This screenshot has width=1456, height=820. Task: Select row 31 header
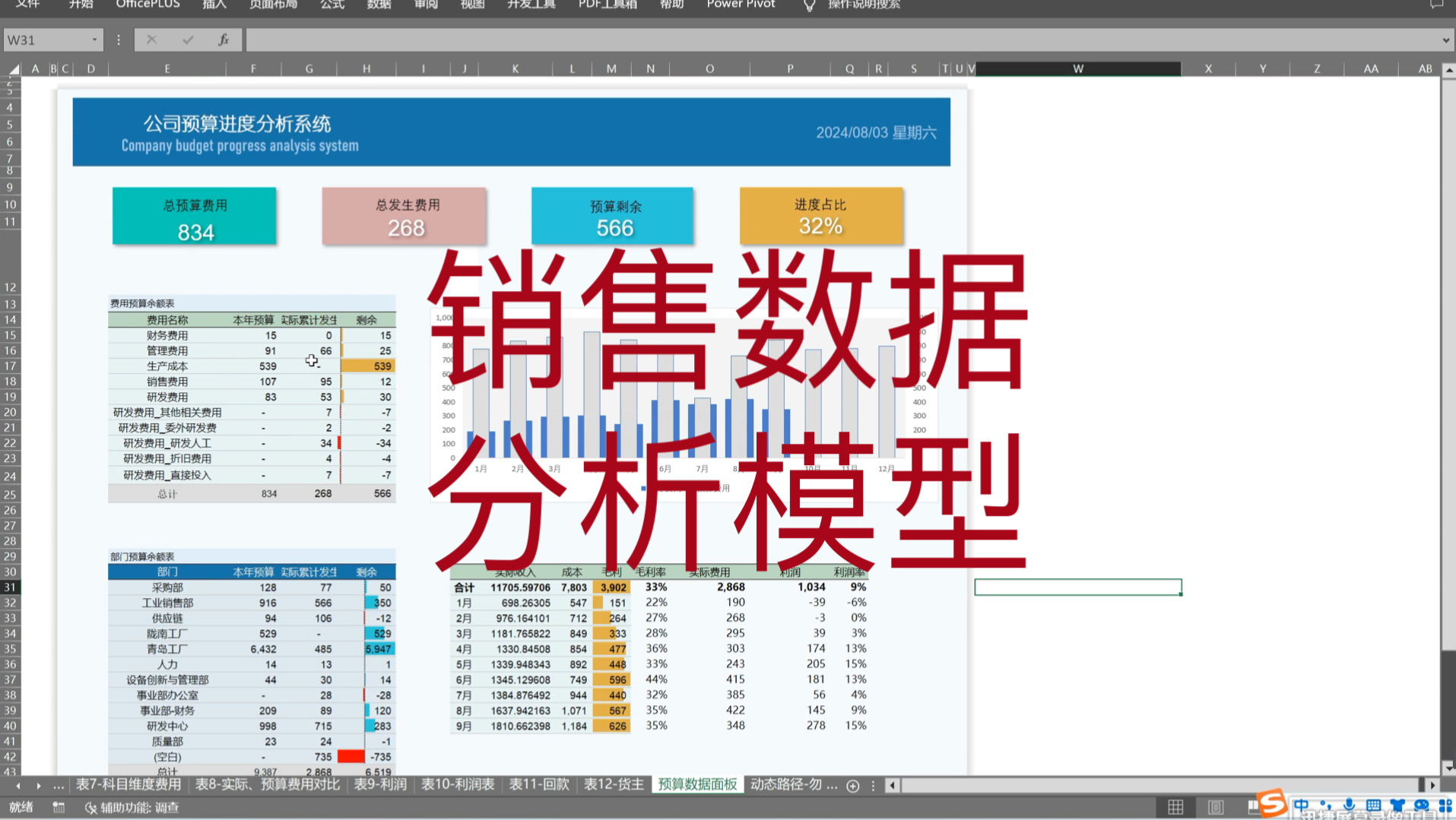point(10,587)
